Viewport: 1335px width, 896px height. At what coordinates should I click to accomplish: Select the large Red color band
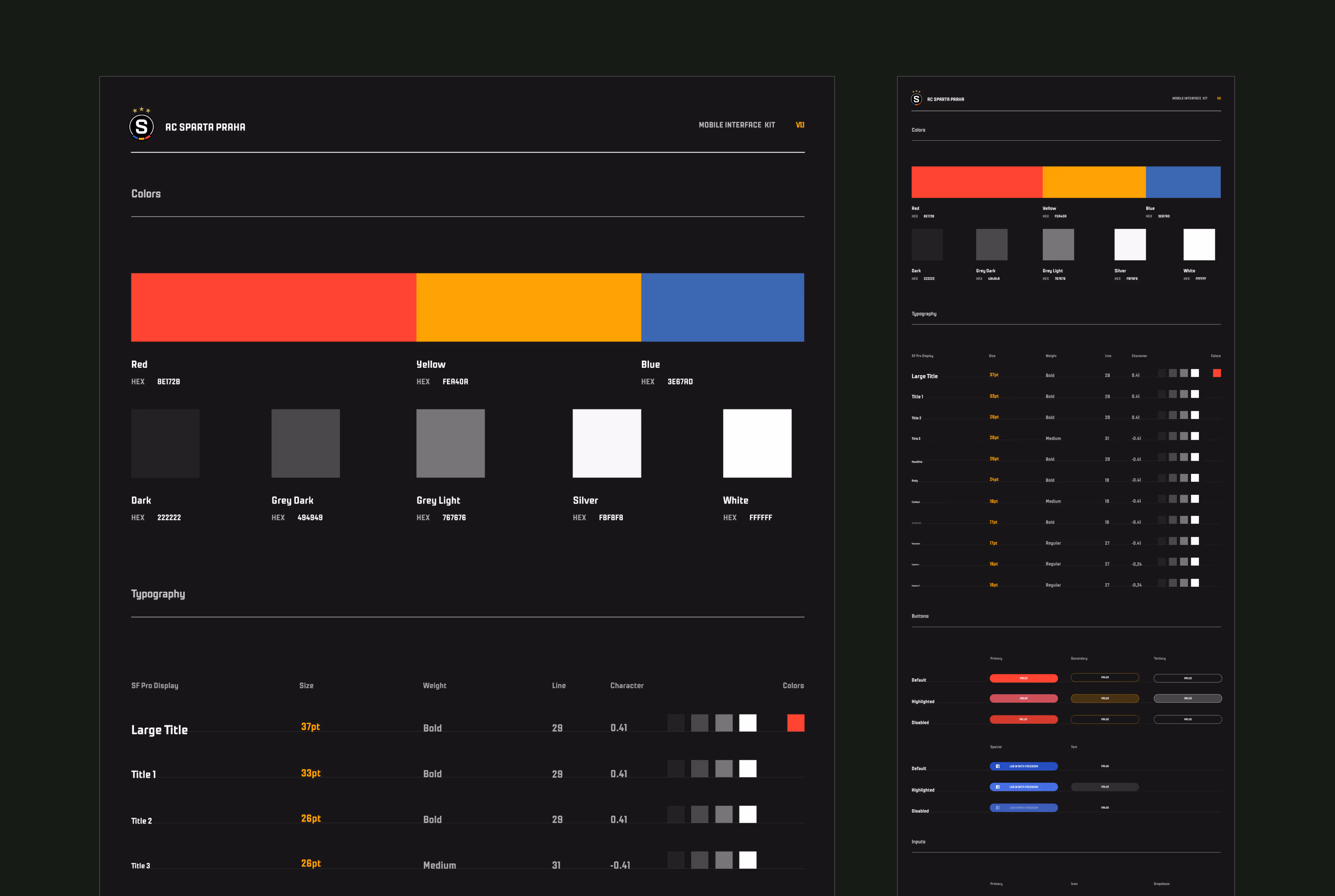coord(273,307)
